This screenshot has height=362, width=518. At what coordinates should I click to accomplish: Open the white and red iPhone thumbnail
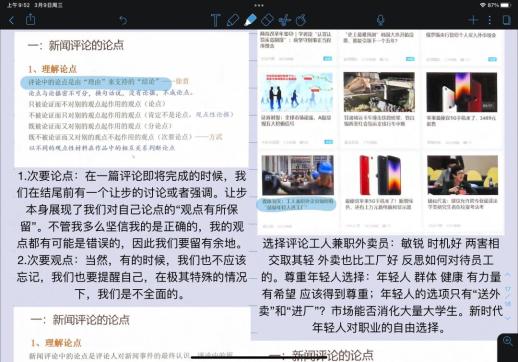462,92
